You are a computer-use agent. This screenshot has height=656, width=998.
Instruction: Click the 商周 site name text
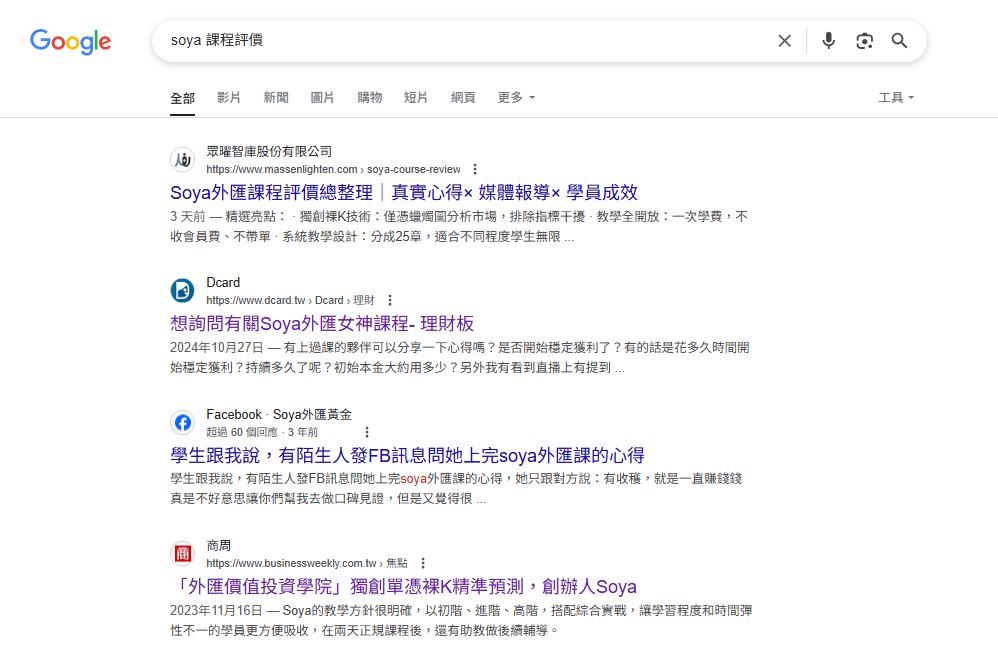coord(218,545)
